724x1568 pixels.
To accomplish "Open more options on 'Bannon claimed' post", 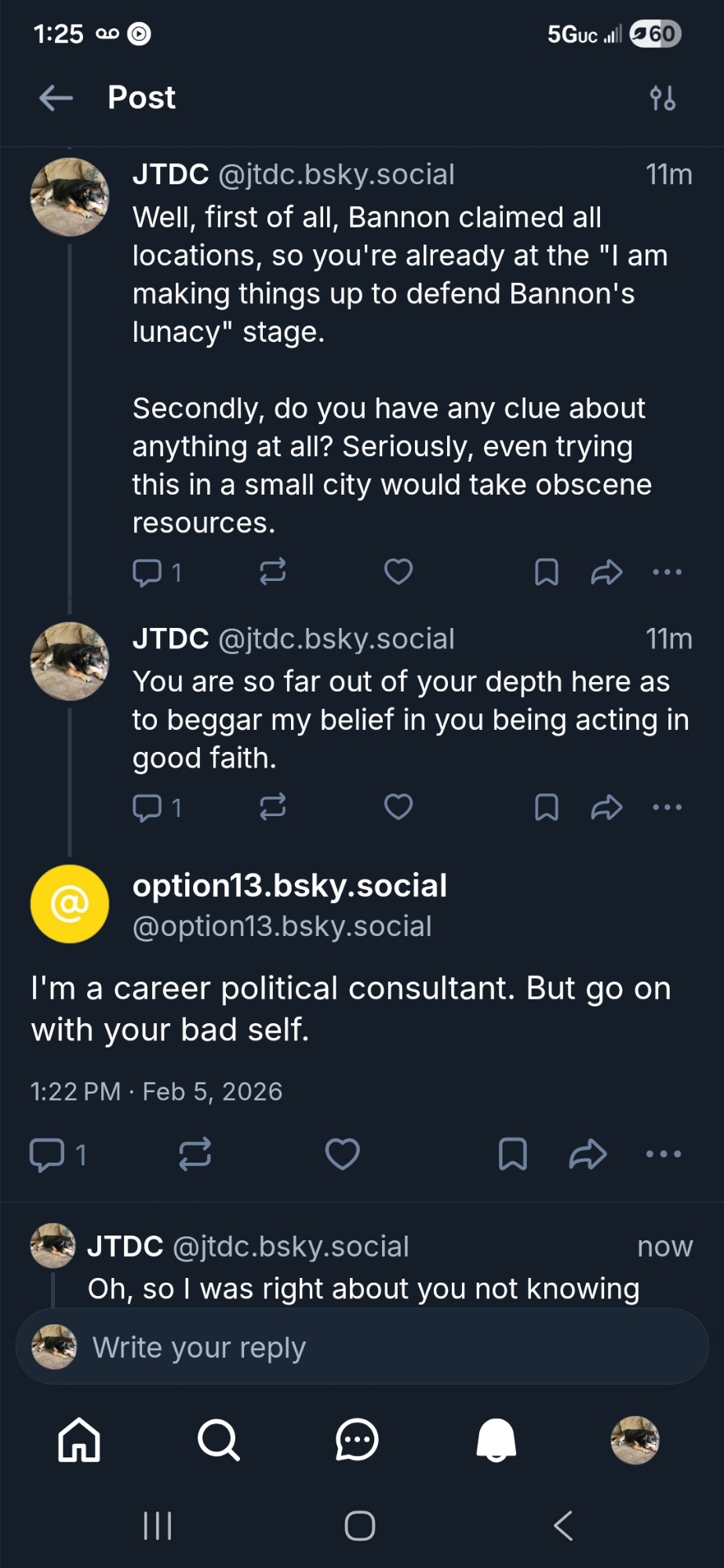I will click(667, 572).
